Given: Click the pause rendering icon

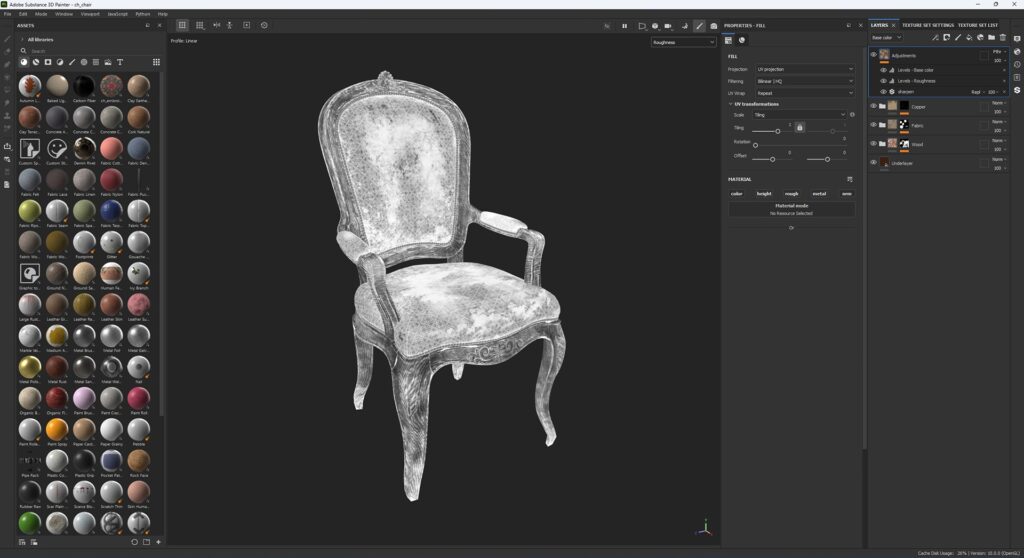Looking at the screenshot, I should click(624, 26).
